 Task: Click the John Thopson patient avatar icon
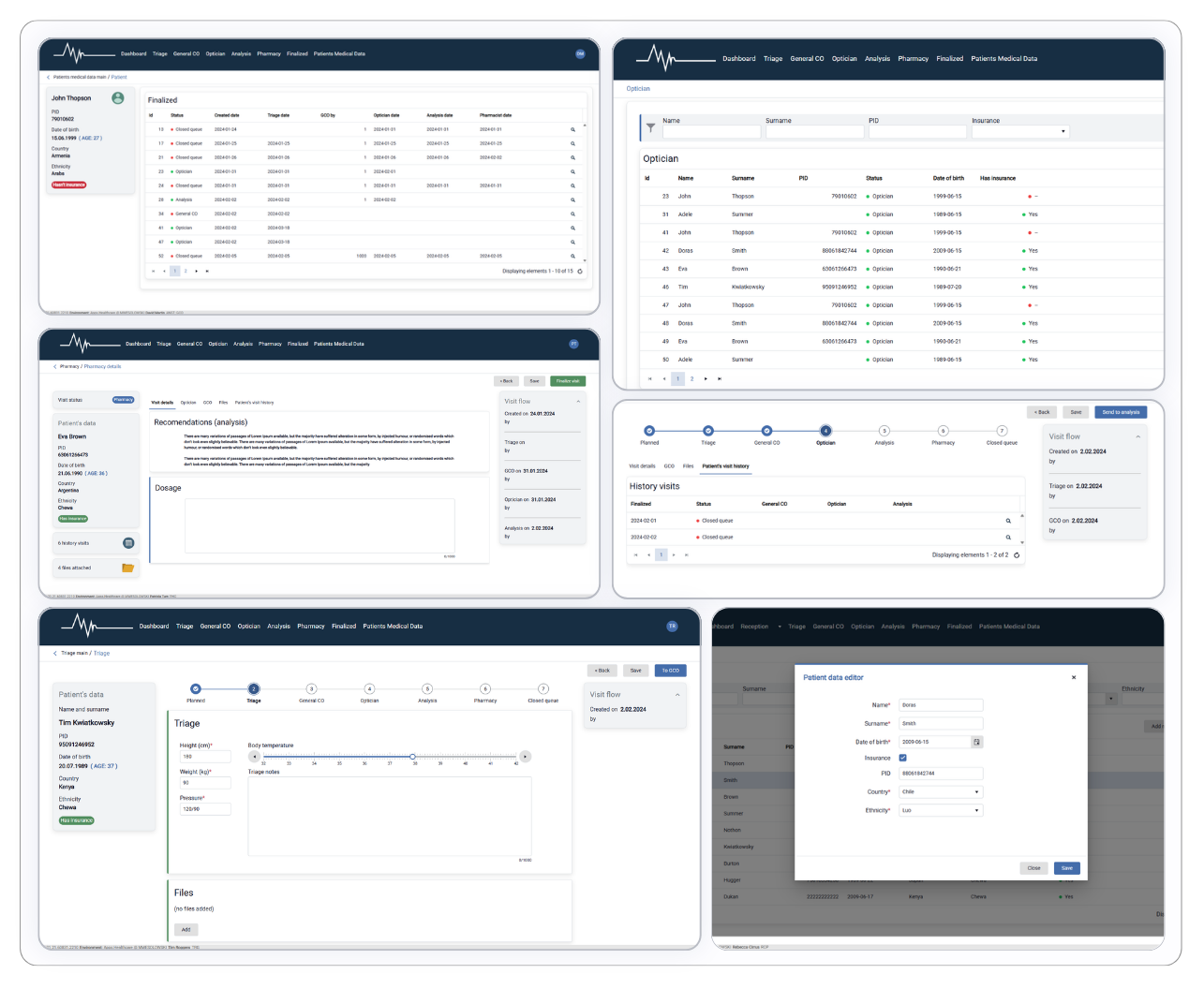118,97
